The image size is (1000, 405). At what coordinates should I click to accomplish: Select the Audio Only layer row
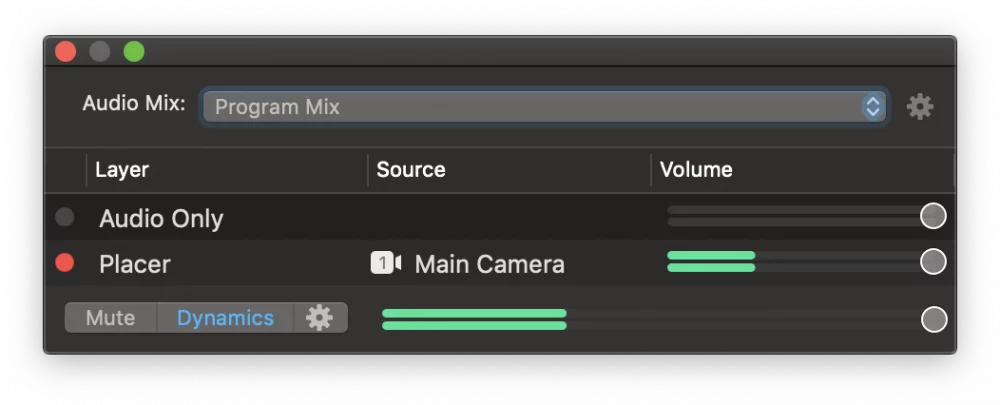pyautogui.click(x=499, y=217)
